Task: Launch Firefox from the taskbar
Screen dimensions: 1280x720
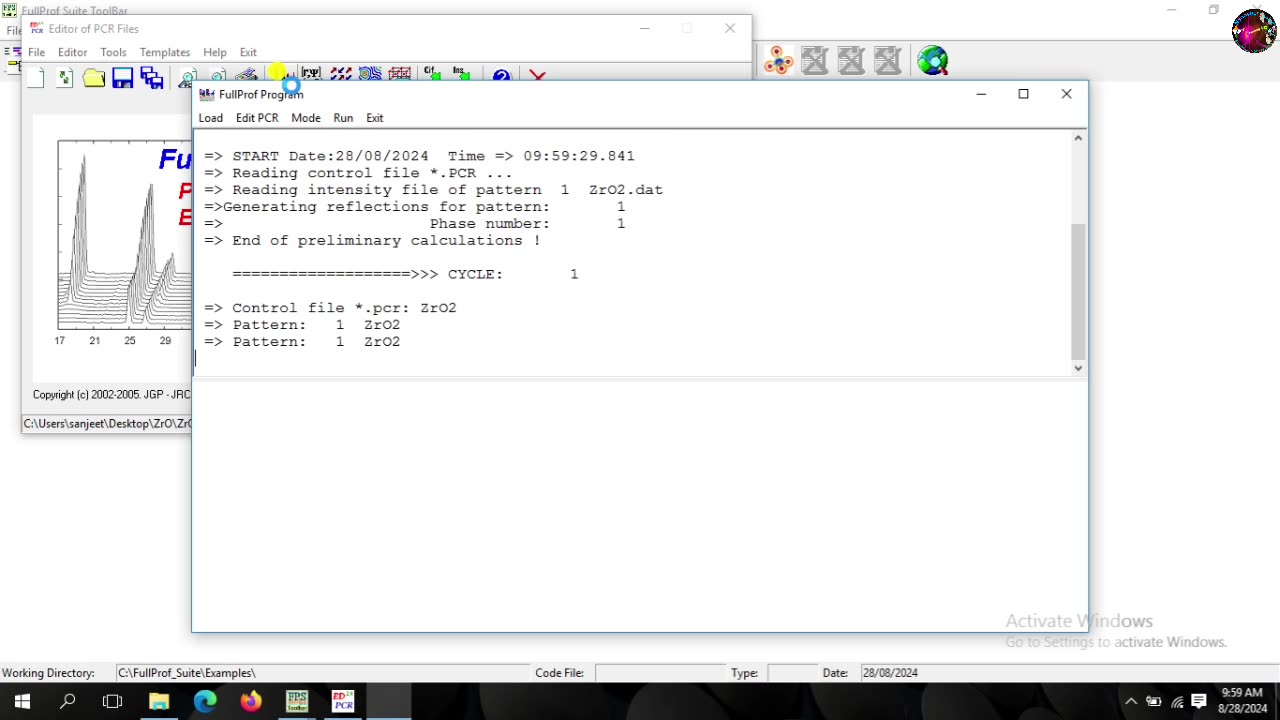Action: tap(251, 702)
